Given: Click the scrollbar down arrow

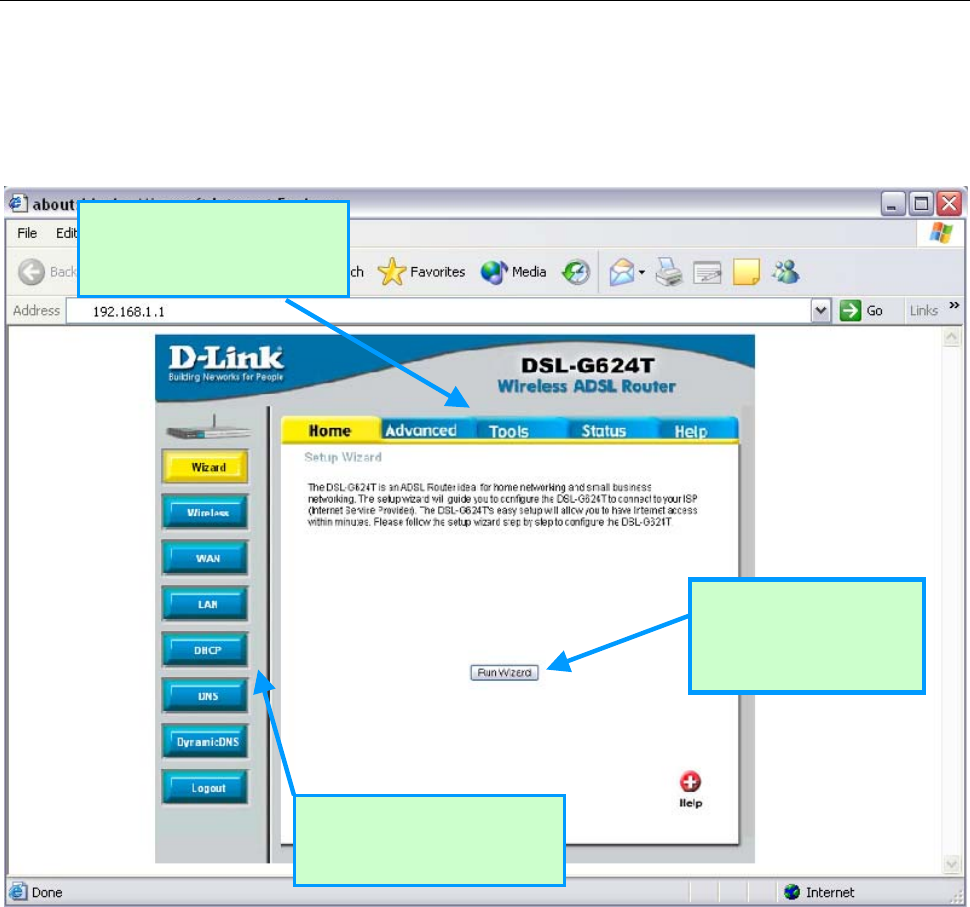Looking at the screenshot, I should click(x=951, y=864).
